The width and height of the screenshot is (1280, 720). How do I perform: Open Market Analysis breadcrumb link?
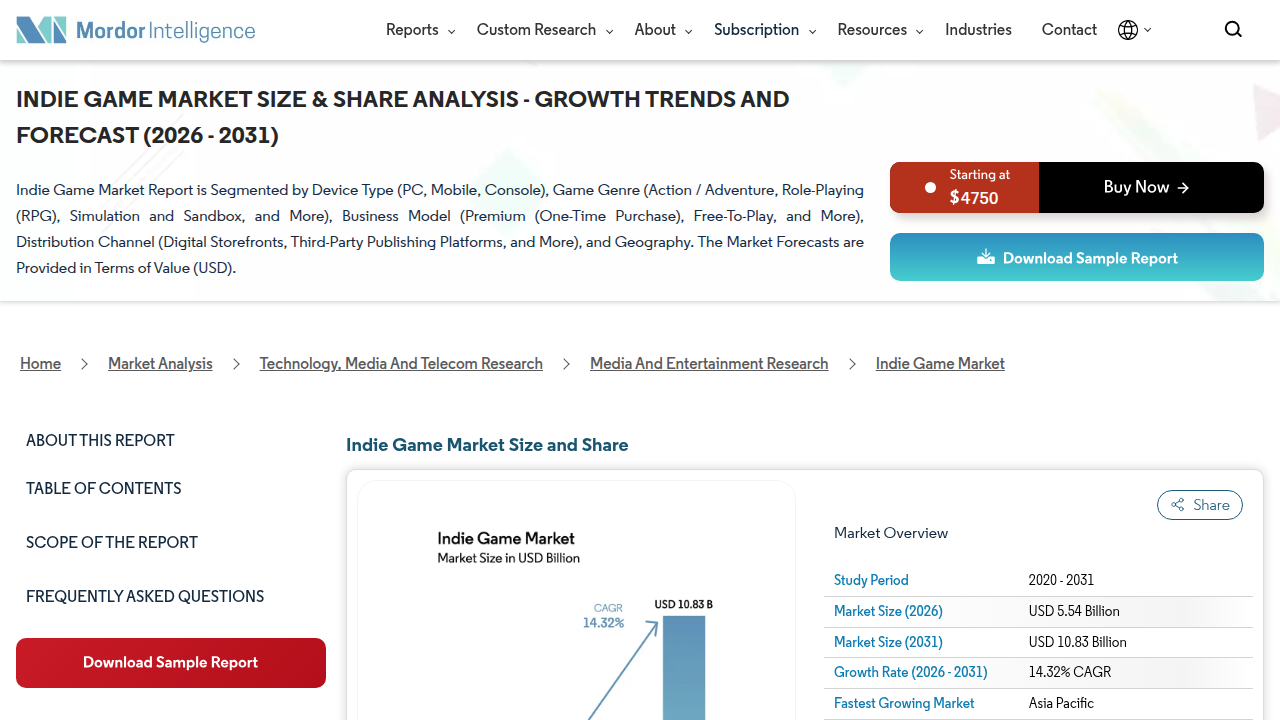160,364
